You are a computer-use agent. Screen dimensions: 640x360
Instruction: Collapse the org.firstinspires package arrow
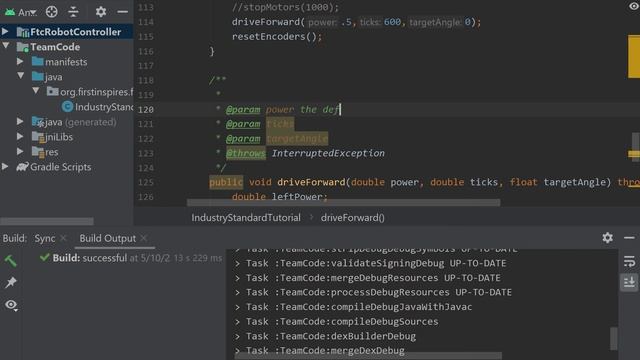click(x=36, y=91)
